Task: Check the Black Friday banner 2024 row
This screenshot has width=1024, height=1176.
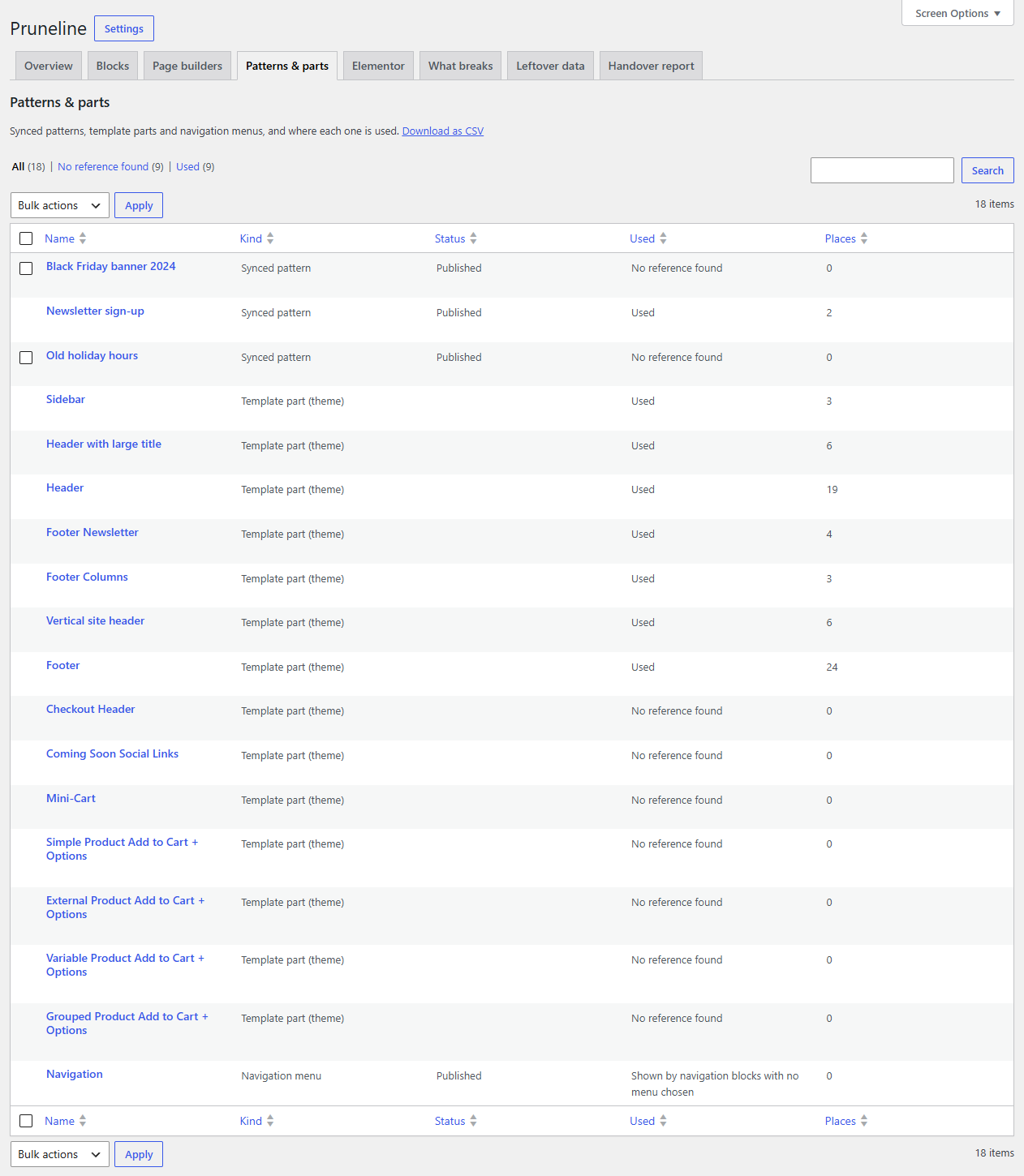Action: pyautogui.click(x=26, y=268)
